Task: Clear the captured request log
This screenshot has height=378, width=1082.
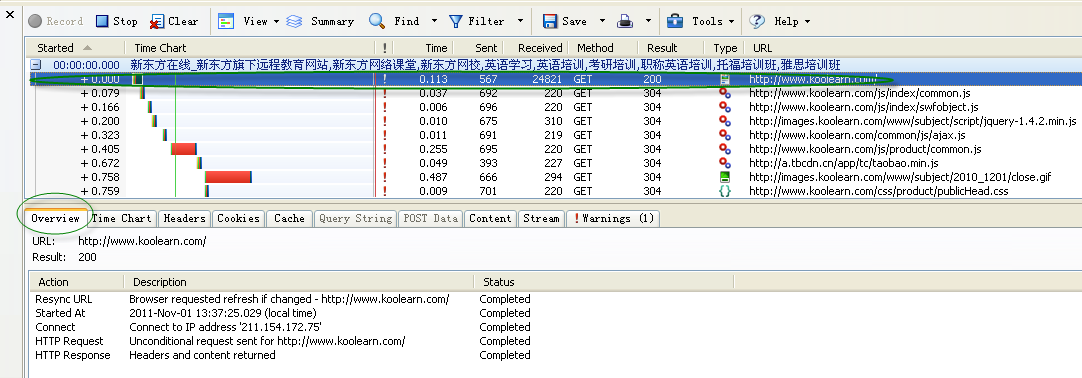Action: point(175,21)
